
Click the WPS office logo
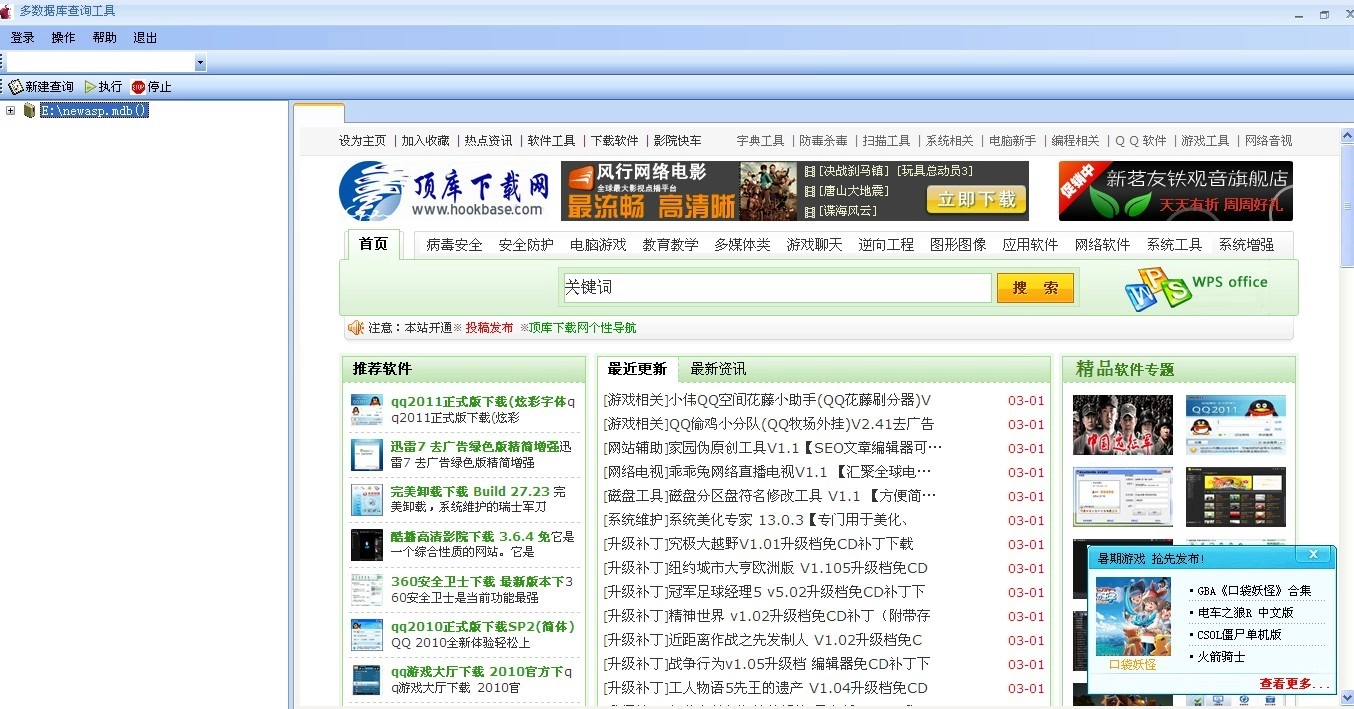1196,288
